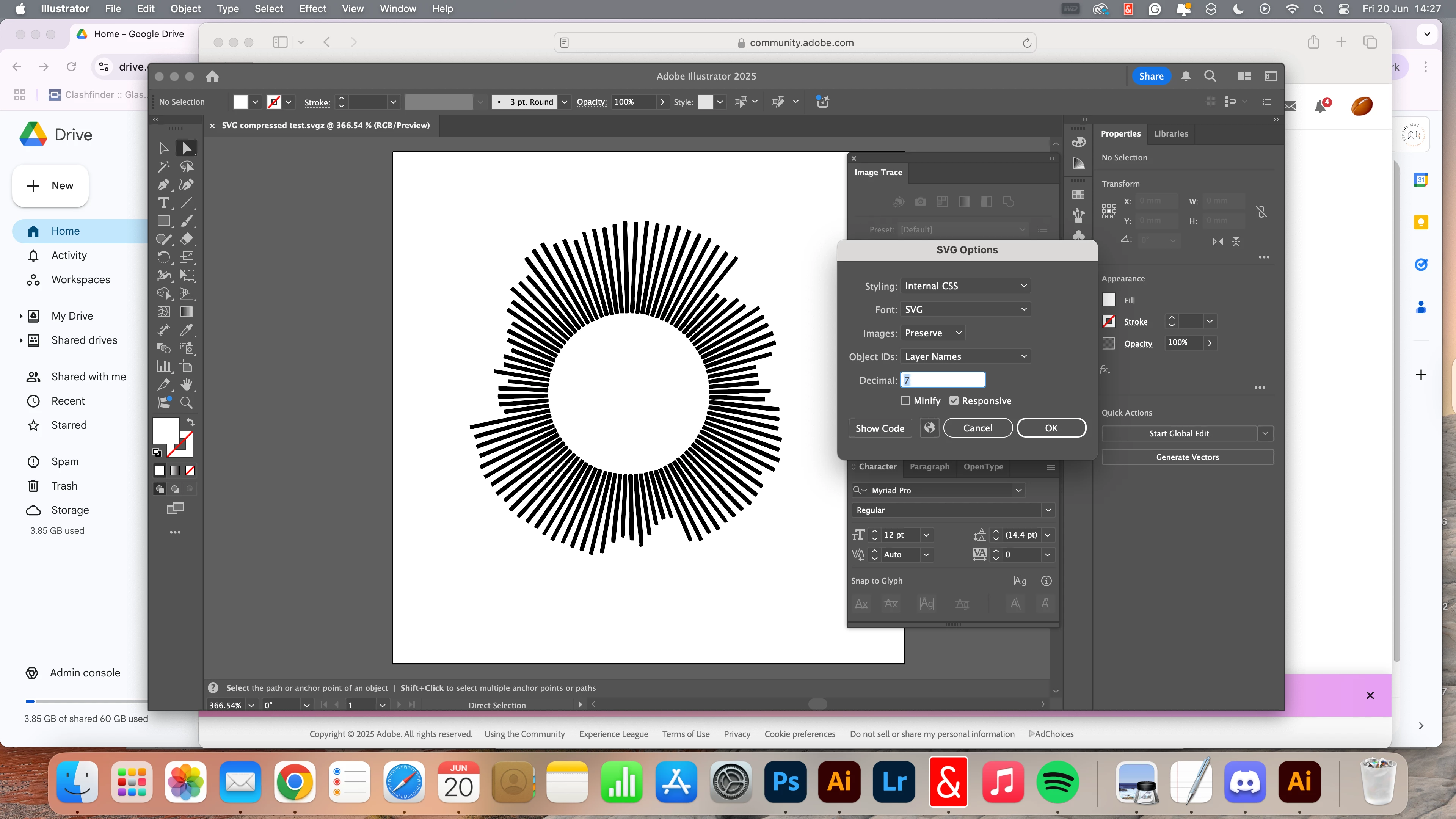Open the Styling dropdown (Internal CSS)
Screen dimensions: 1456x819
click(x=965, y=286)
